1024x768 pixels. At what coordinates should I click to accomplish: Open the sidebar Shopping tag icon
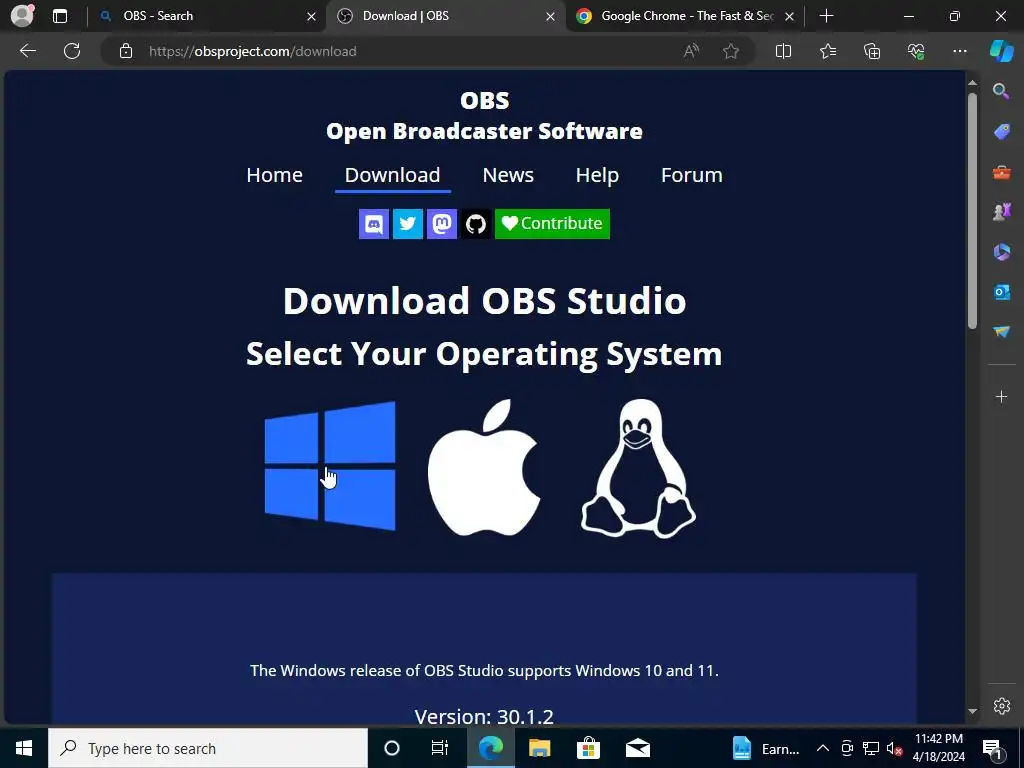coord(1001,132)
